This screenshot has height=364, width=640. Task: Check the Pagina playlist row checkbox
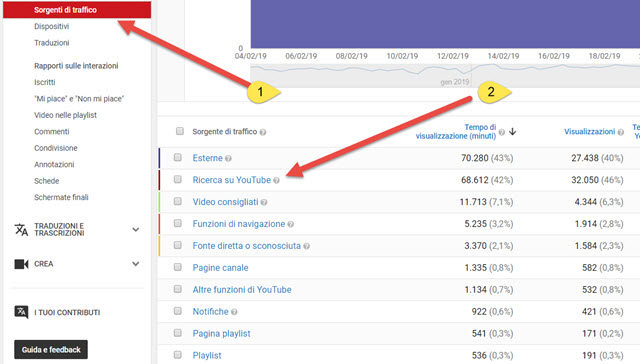tap(178, 333)
